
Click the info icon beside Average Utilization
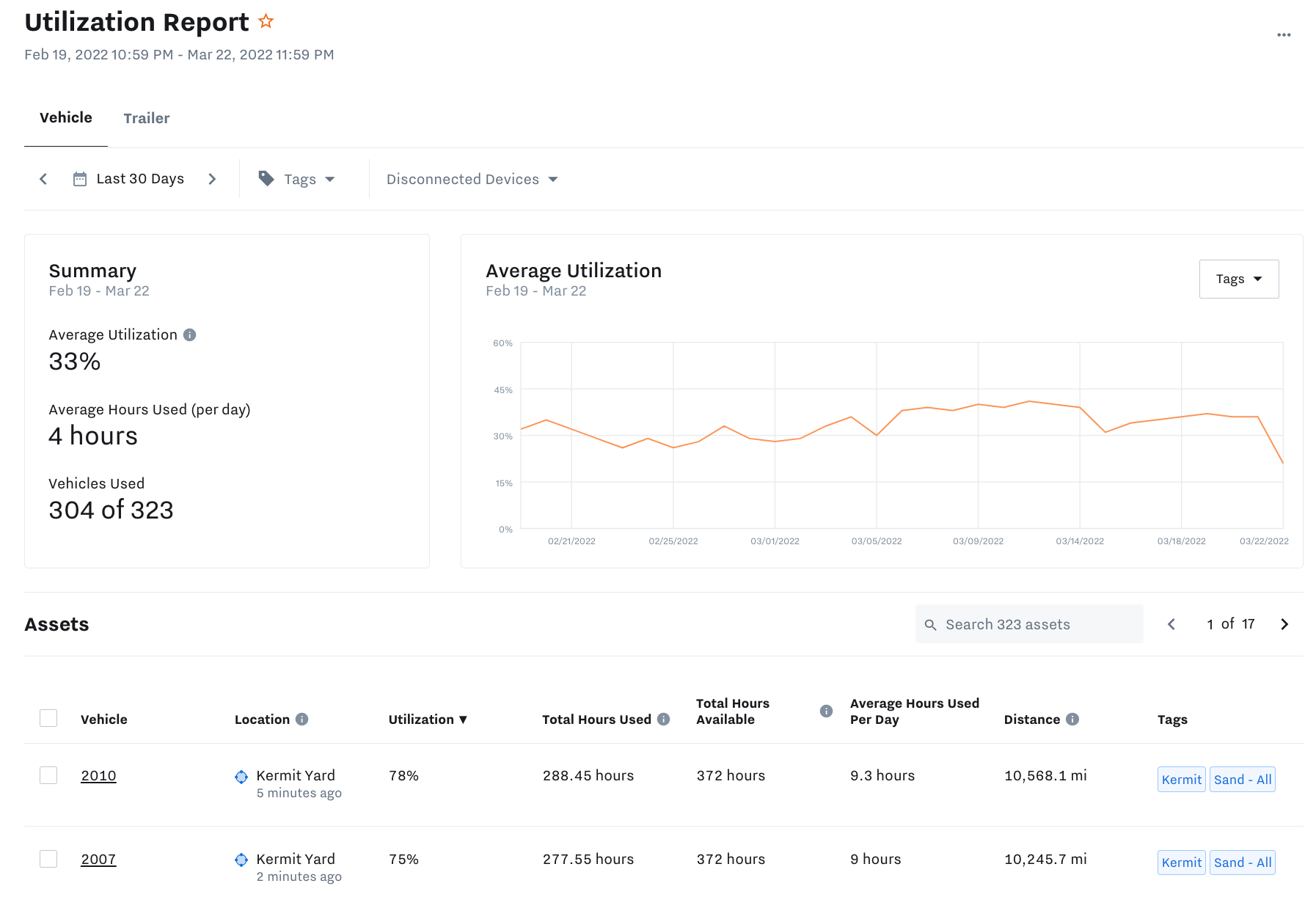pyautogui.click(x=190, y=335)
